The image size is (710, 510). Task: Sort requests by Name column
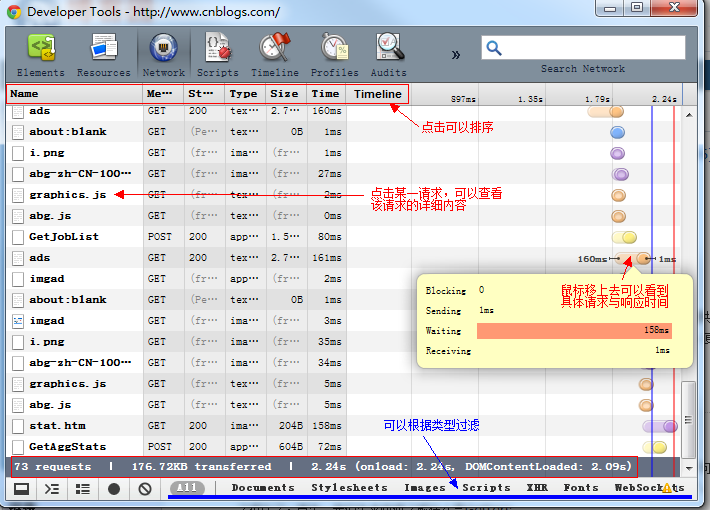click(x=74, y=94)
